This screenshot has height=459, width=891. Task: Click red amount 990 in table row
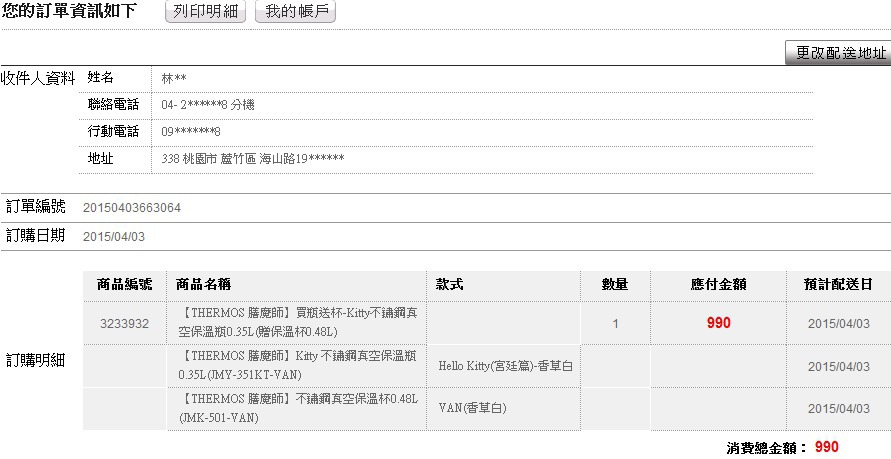coord(718,323)
